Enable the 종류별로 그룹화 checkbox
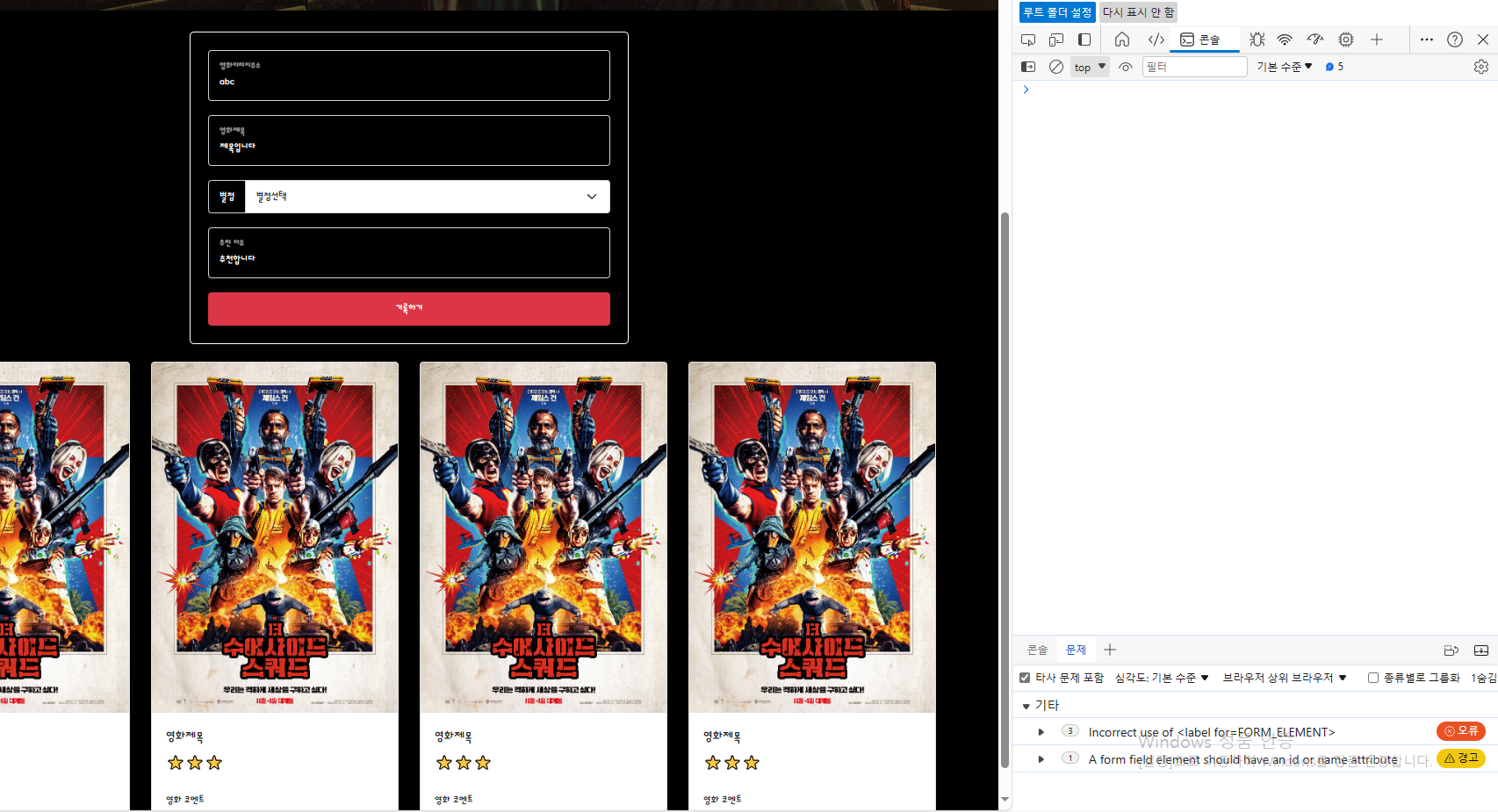This screenshot has width=1498, height=812. tap(1373, 678)
